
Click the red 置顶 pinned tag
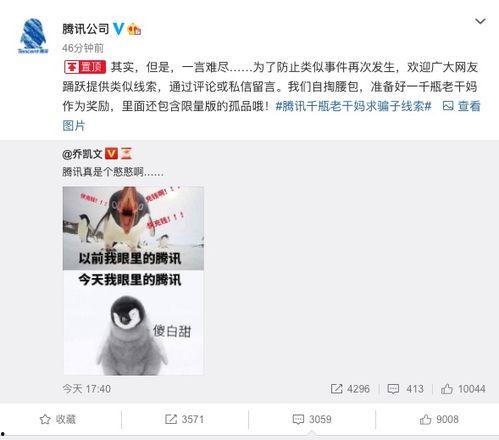pos(85,67)
